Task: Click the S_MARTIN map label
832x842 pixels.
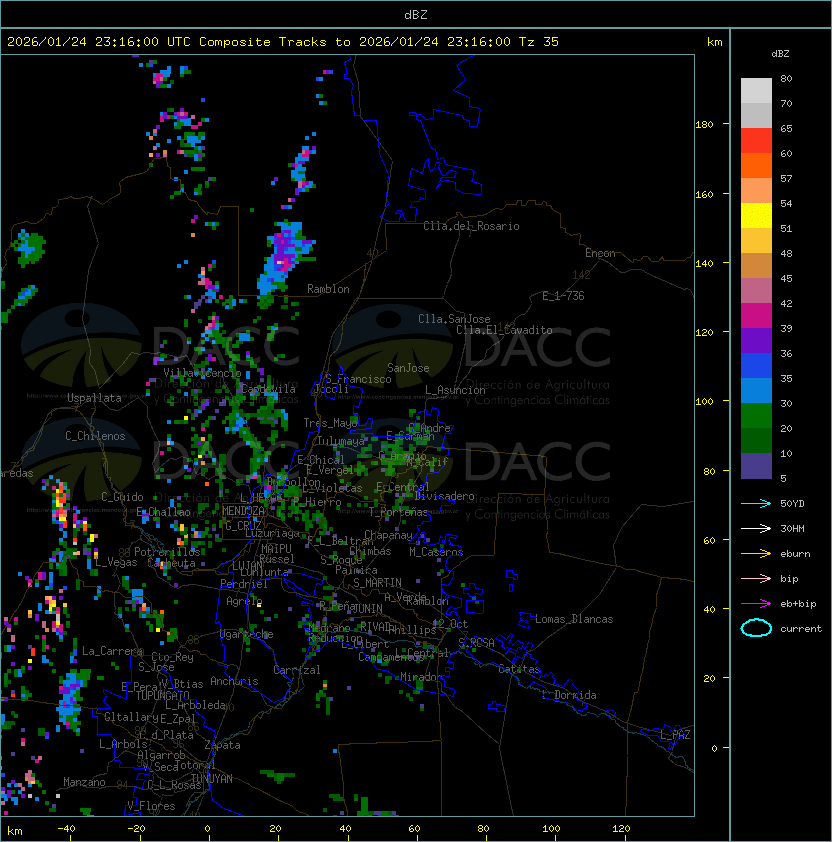Action: tap(377, 583)
